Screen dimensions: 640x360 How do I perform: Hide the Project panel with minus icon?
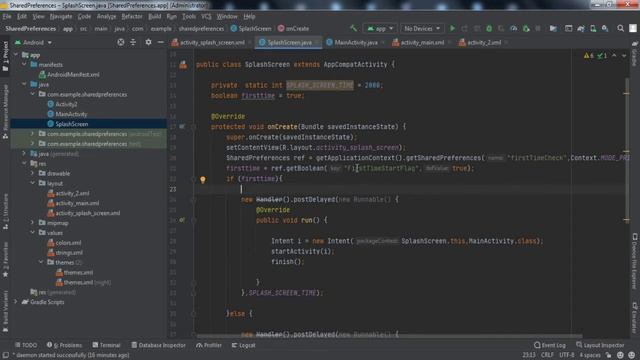[x=160, y=42]
